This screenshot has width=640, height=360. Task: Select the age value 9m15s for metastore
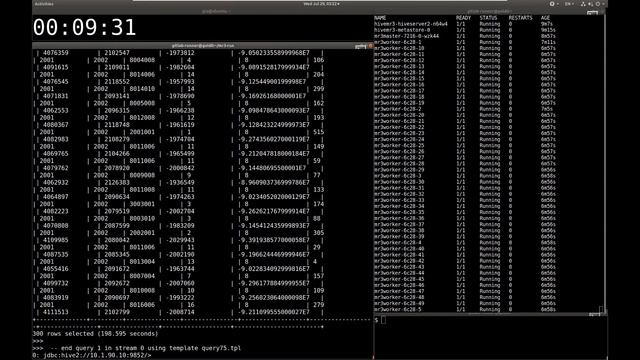coord(548,30)
